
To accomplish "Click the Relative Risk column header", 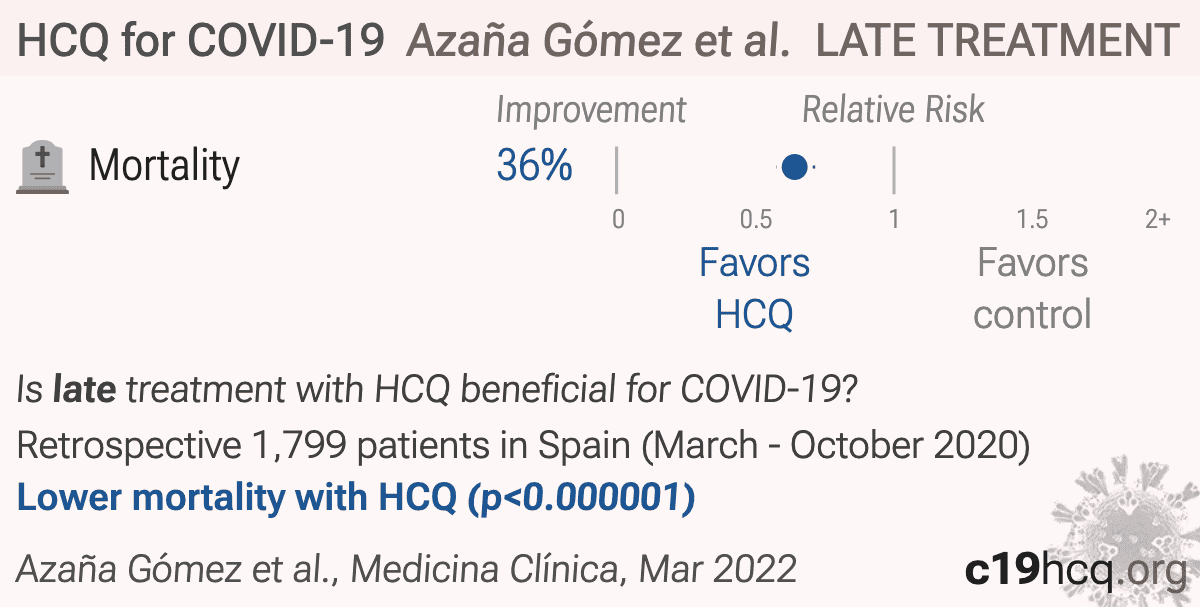I will point(893,110).
